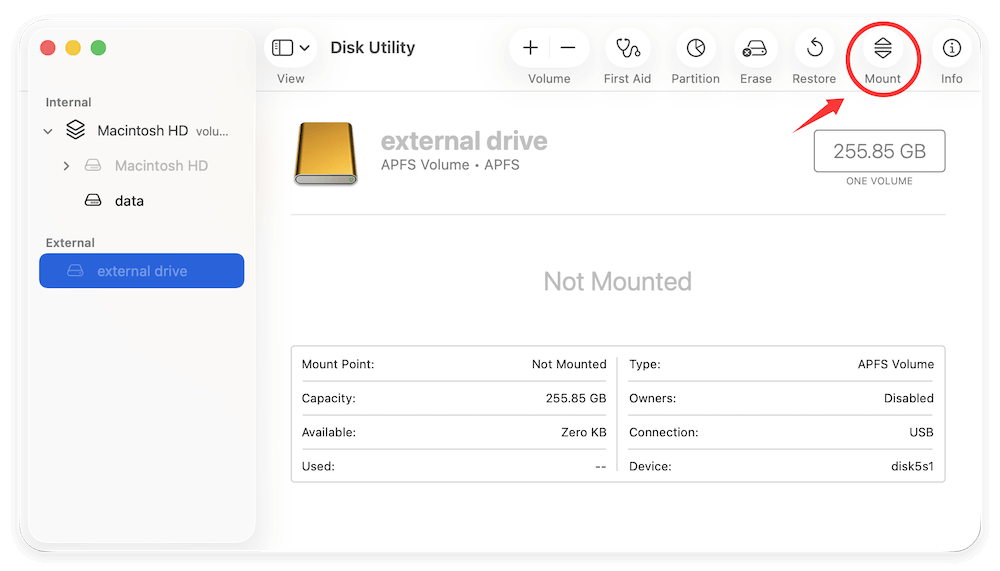Click the Device value disk5s1
This screenshot has width=1000, height=571.
(x=912, y=466)
